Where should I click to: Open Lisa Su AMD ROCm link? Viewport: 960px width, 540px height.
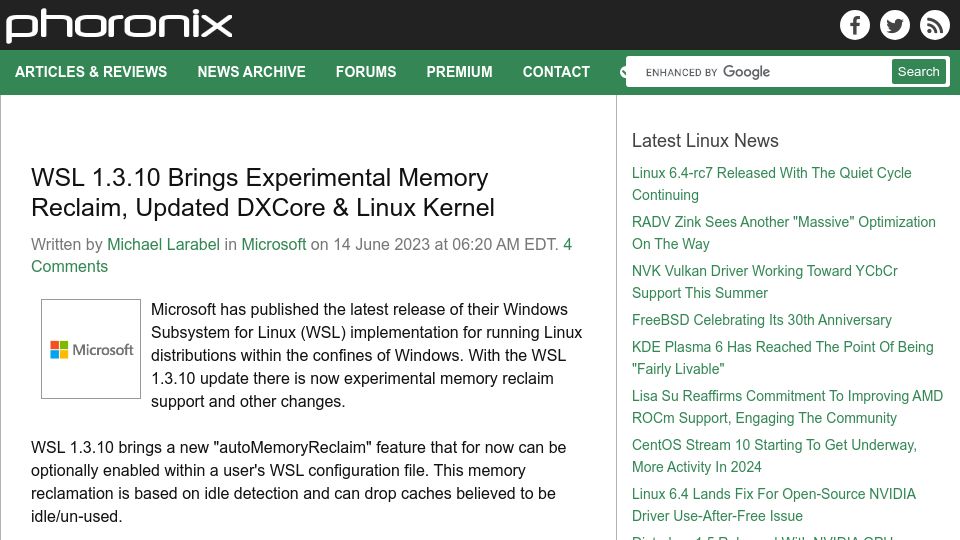[787, 407]
